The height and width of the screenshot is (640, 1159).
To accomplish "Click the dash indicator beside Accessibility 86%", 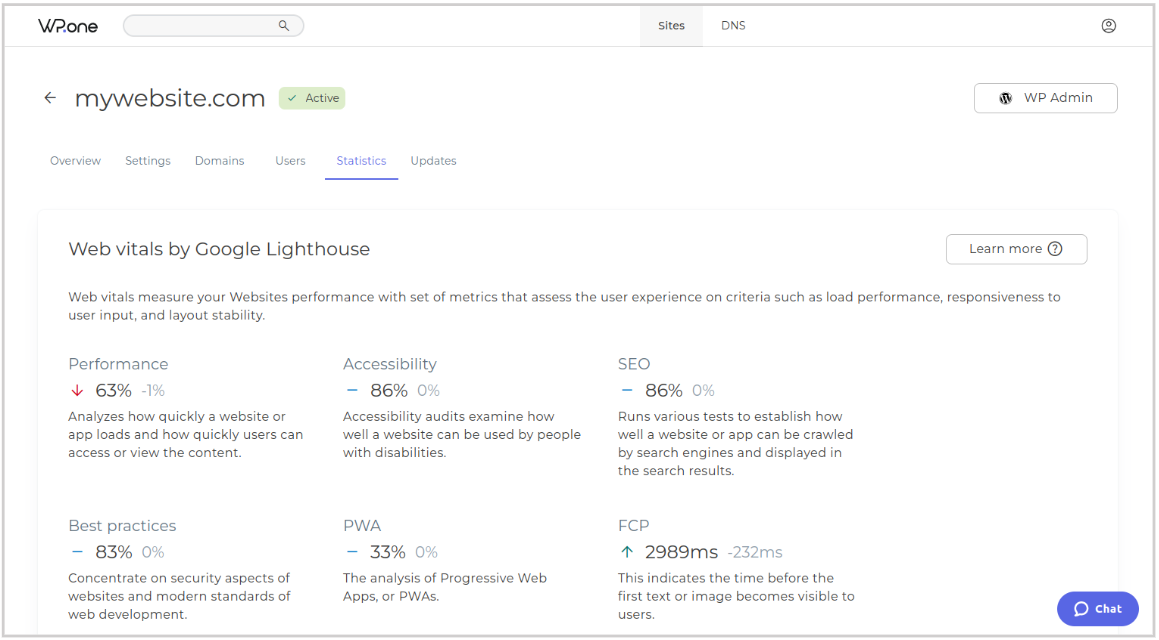I will (352, 390).
